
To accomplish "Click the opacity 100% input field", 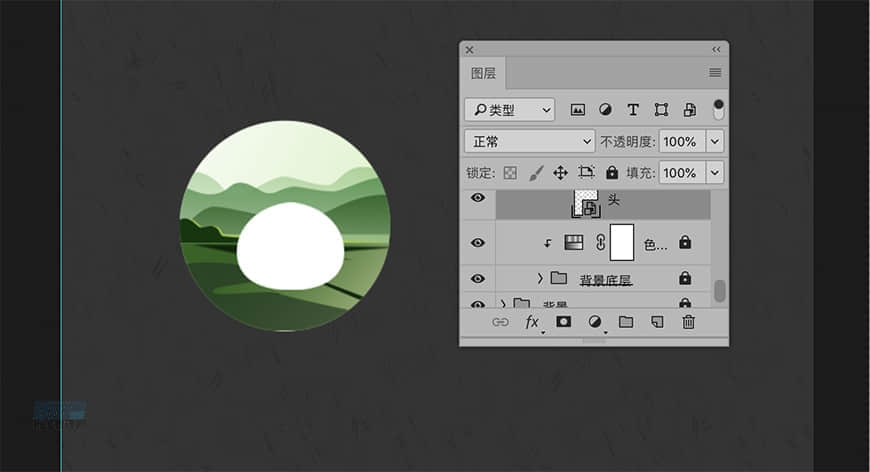I will point(681,141).
